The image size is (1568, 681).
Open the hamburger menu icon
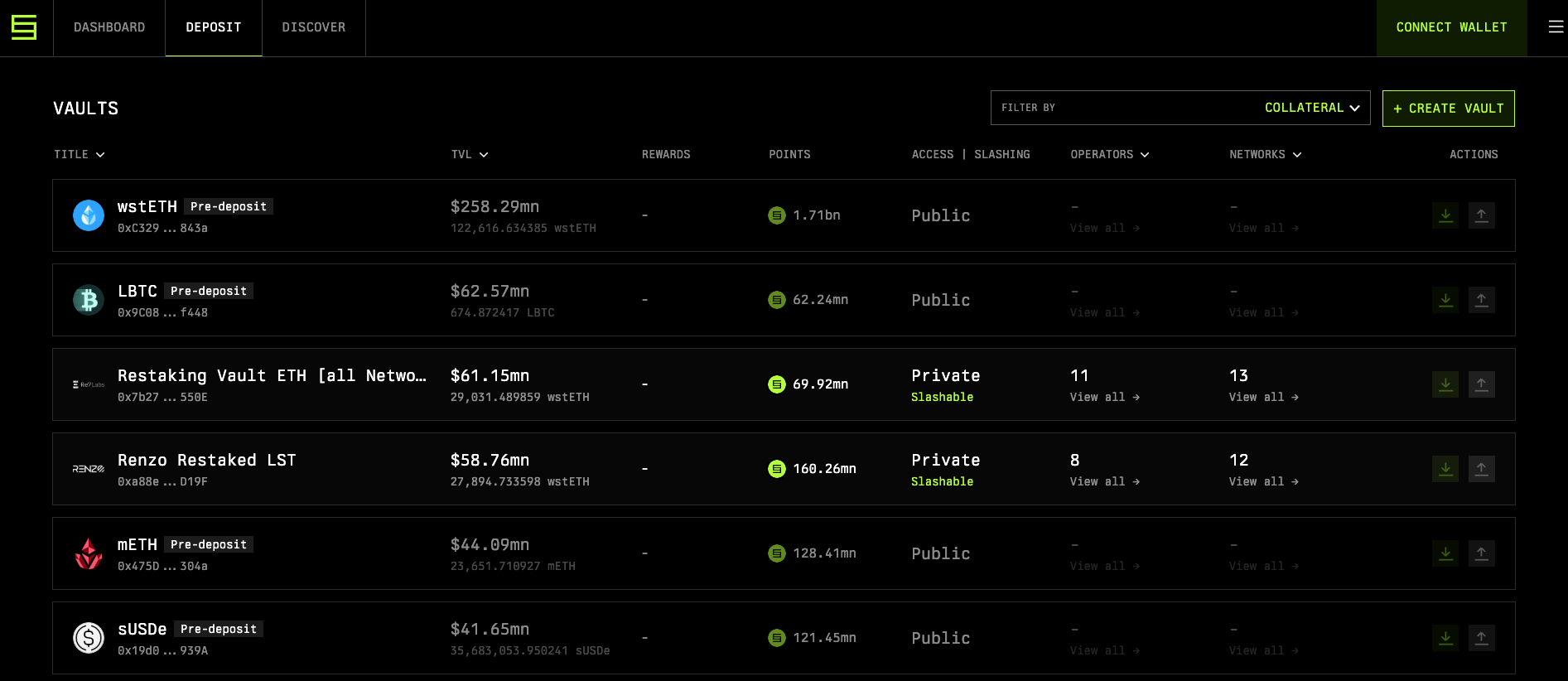(1556, 27)
